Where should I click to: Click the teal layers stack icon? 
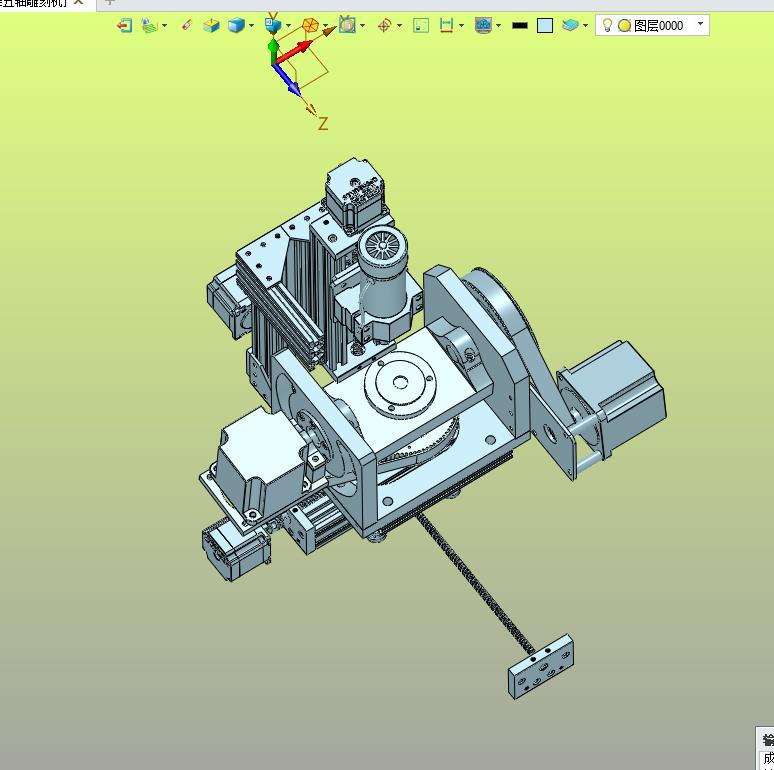[570, 25]
